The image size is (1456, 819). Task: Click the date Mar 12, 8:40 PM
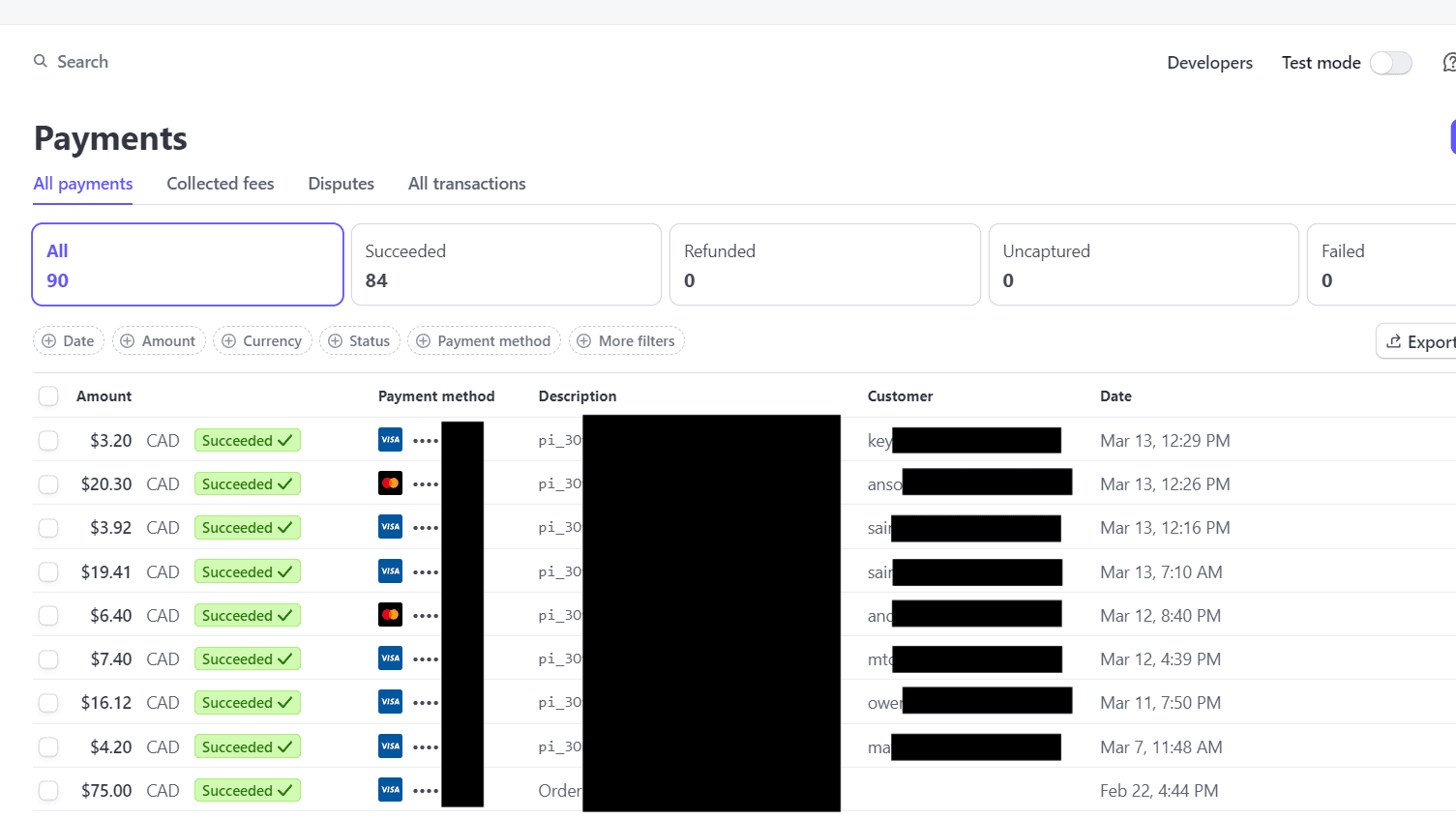1160,616
